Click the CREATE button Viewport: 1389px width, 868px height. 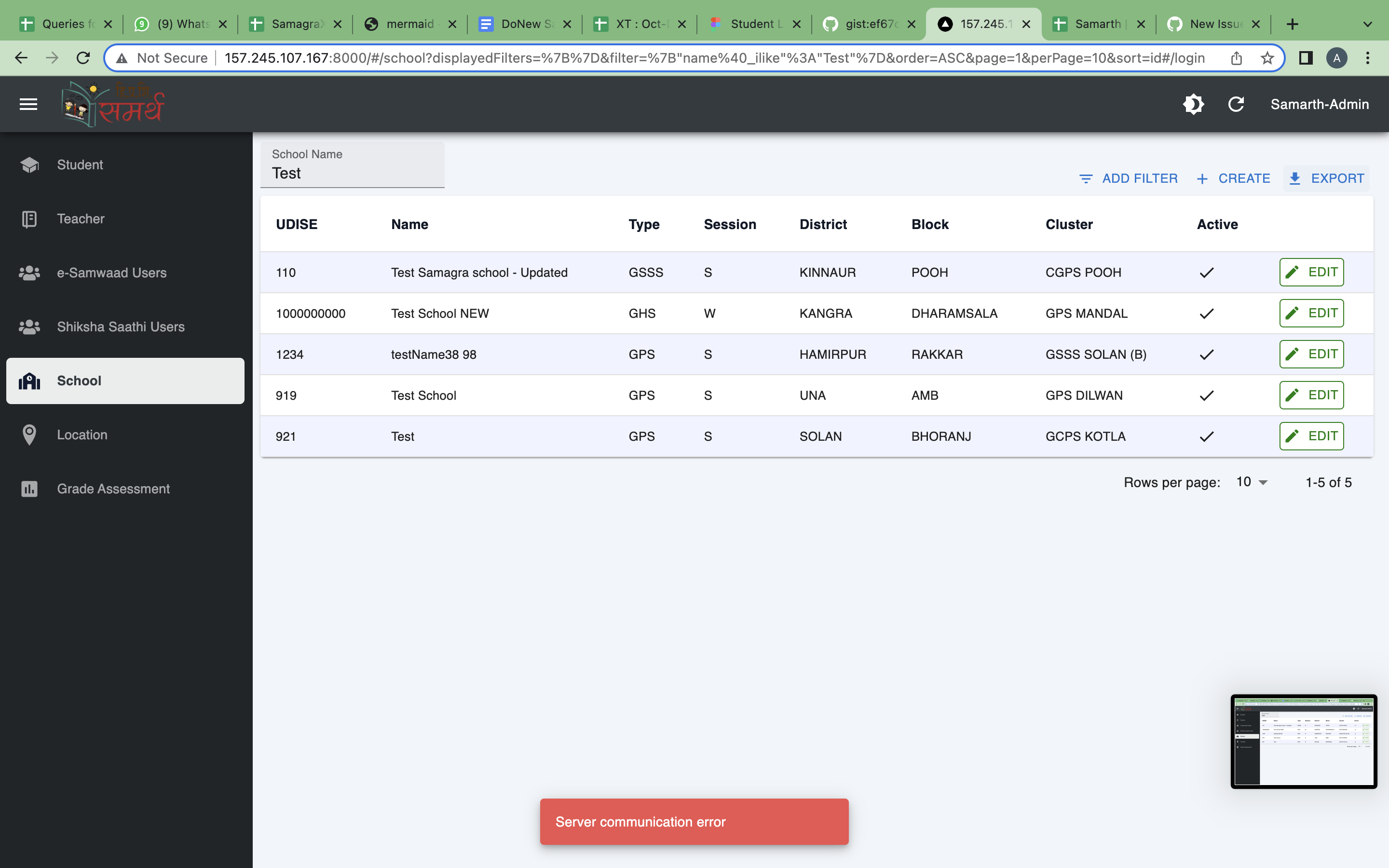pos(1233,178)
